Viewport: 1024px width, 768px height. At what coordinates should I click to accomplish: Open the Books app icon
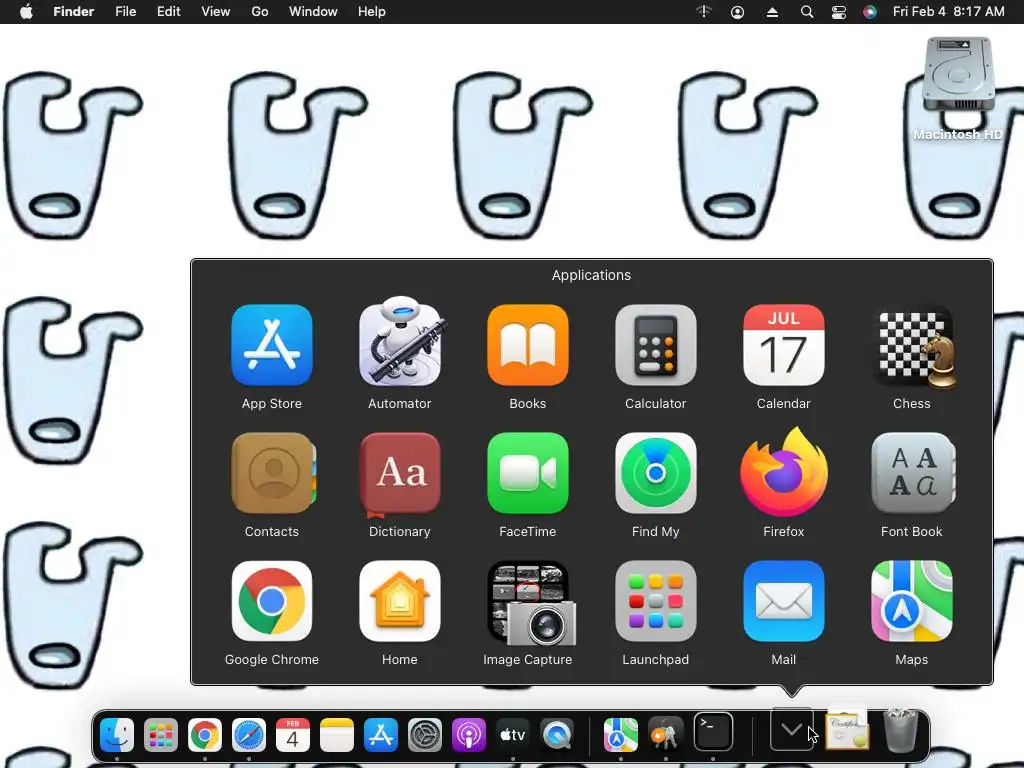[528, 345]
